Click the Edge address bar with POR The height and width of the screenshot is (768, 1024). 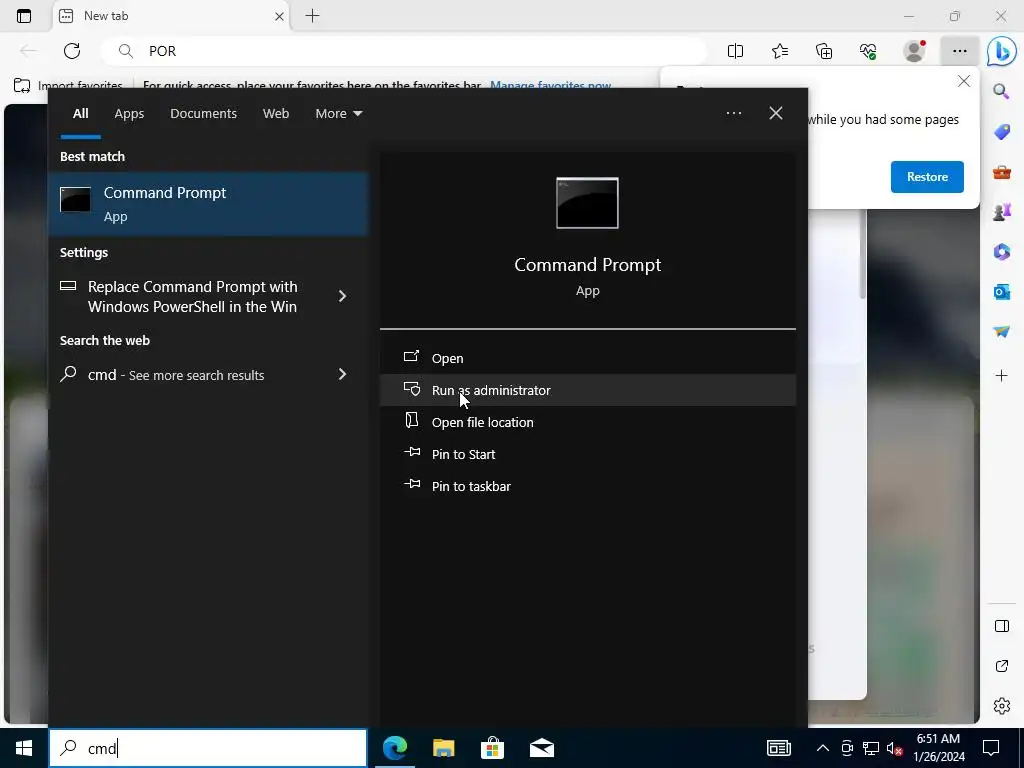[405, 51]
